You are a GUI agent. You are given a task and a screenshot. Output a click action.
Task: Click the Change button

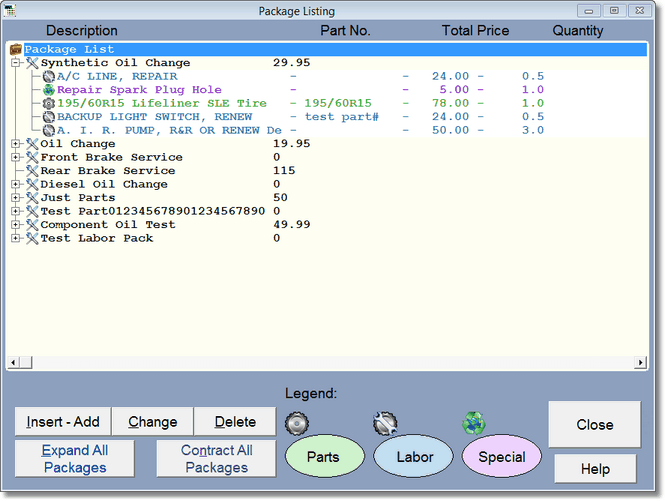coord(153,422)
